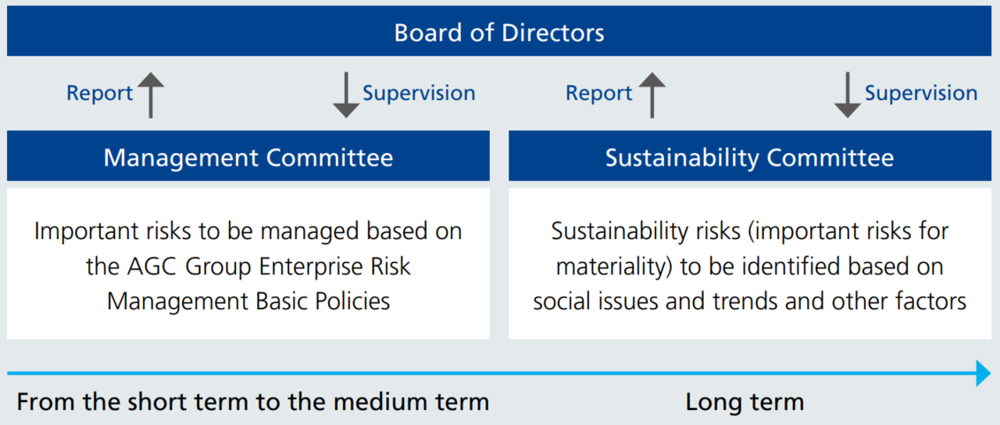This screenshot has height=425, width=1000.
Task: Click the Supervision label above Management Committee
Action: [419, 94]
